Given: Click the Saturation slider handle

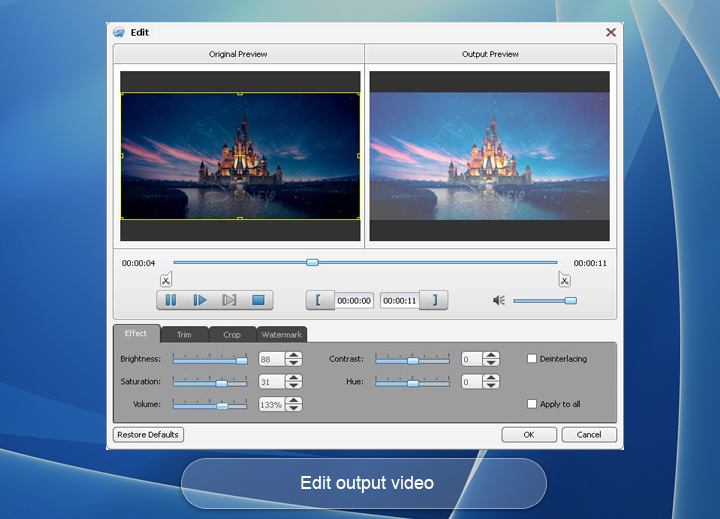Looking at the screenshot, I should 221,383.
